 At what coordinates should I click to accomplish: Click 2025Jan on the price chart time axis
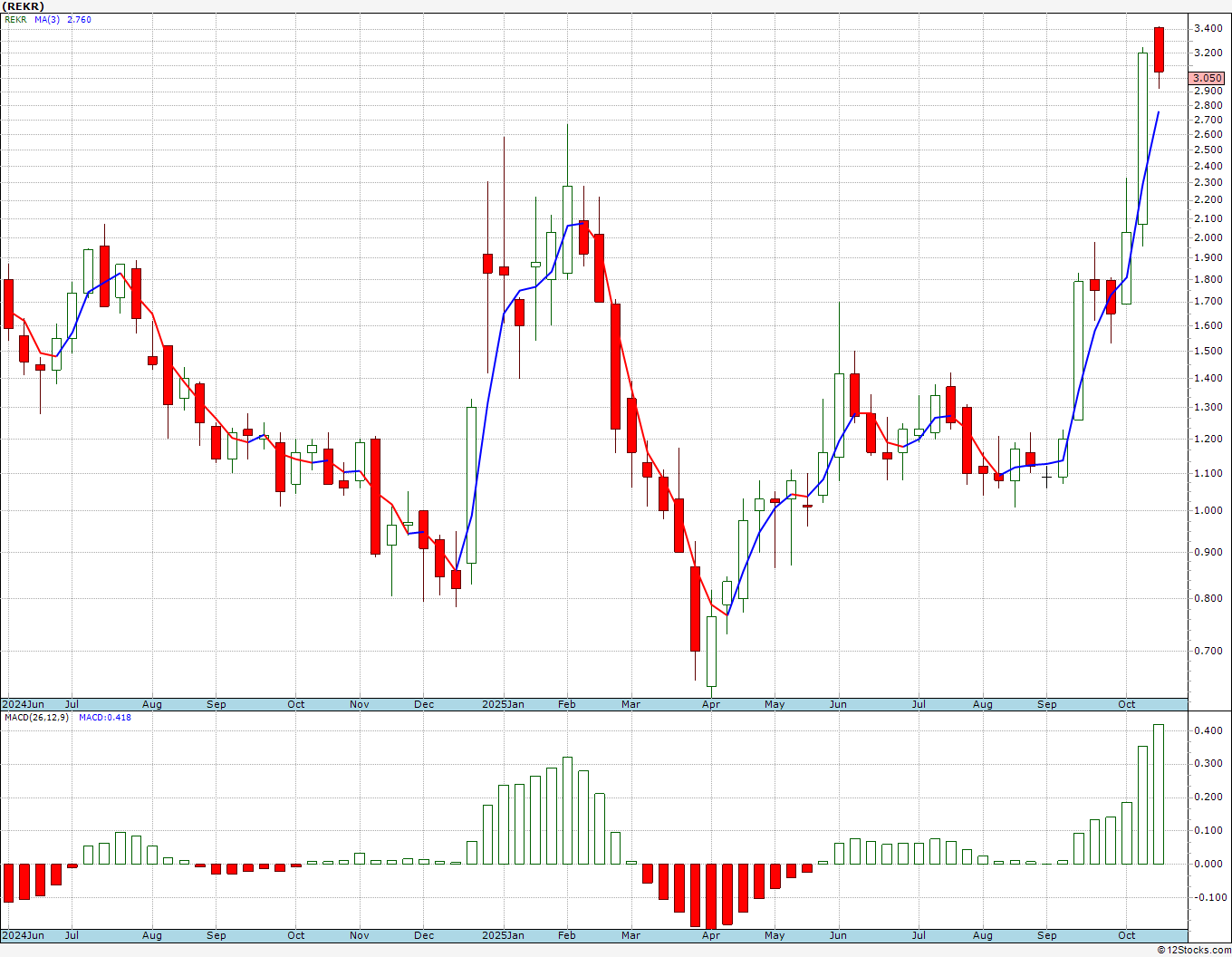tap(503, 704)
